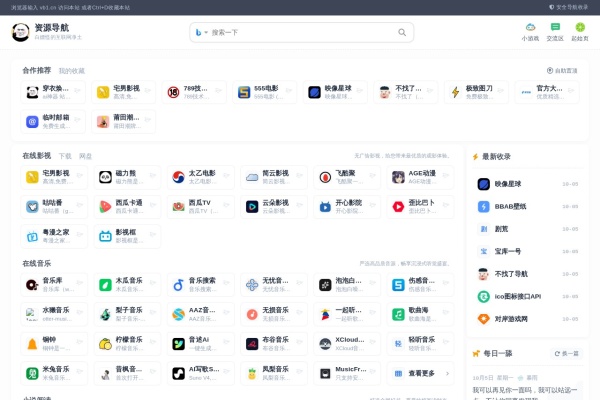600x400 pixels.
Task: Open the 西瓜TV card
Action: [201, 207]
